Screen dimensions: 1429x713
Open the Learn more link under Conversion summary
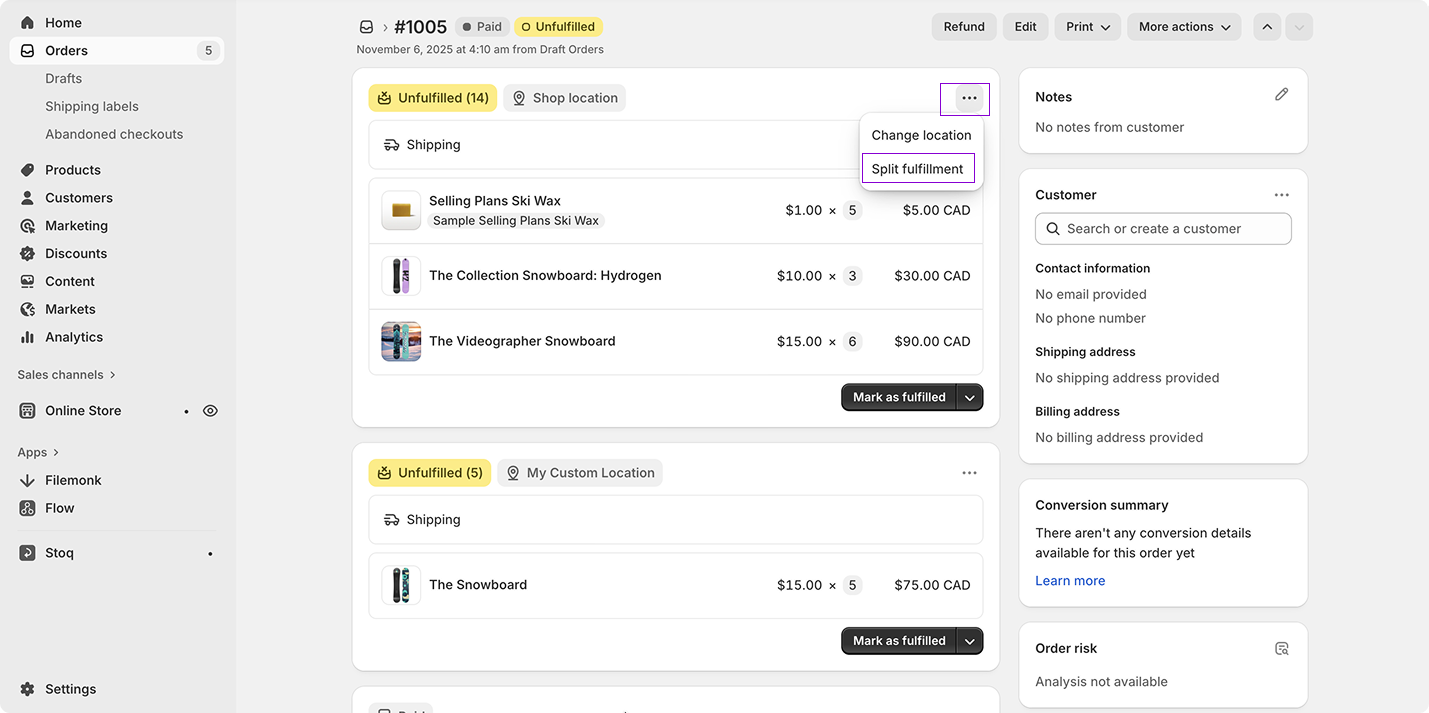(x=1069, y=580)
